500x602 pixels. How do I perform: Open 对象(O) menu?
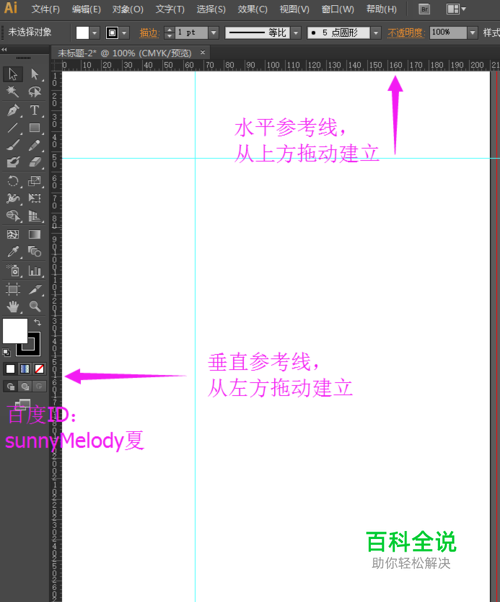click(128, 9)
